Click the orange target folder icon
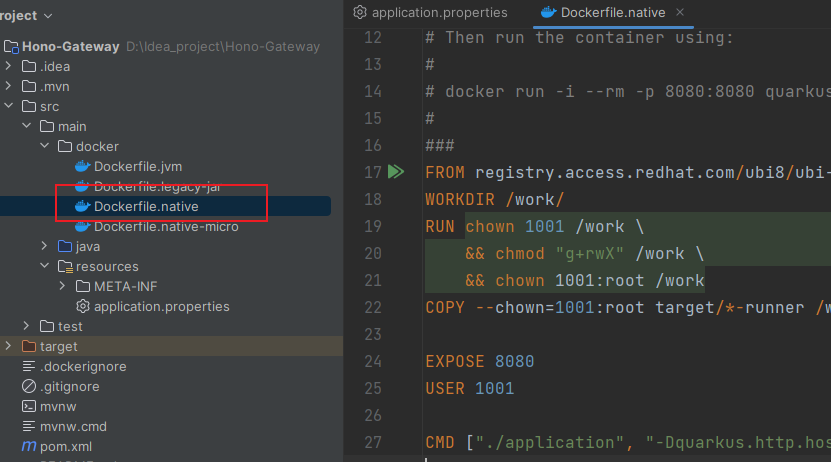 [x=29, y=346]
